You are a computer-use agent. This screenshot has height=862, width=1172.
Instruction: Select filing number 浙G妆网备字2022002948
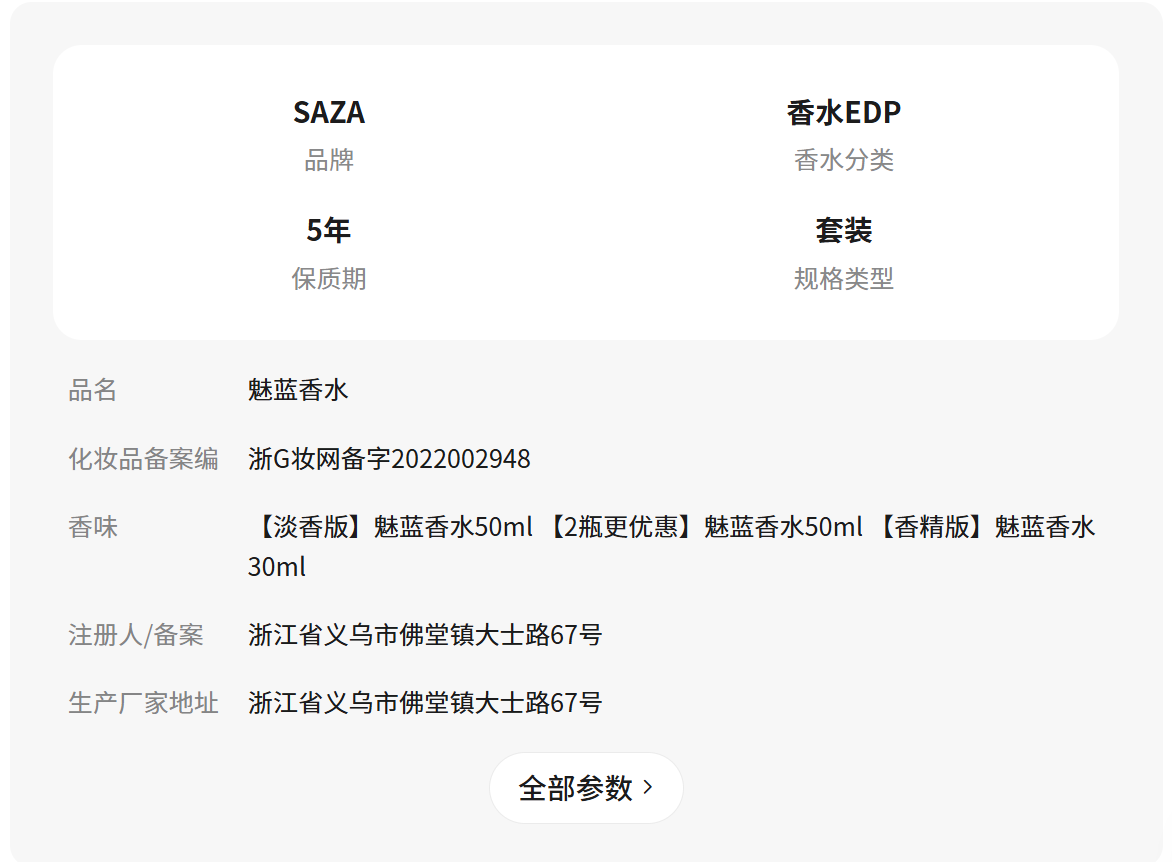(x=389, y=459)
